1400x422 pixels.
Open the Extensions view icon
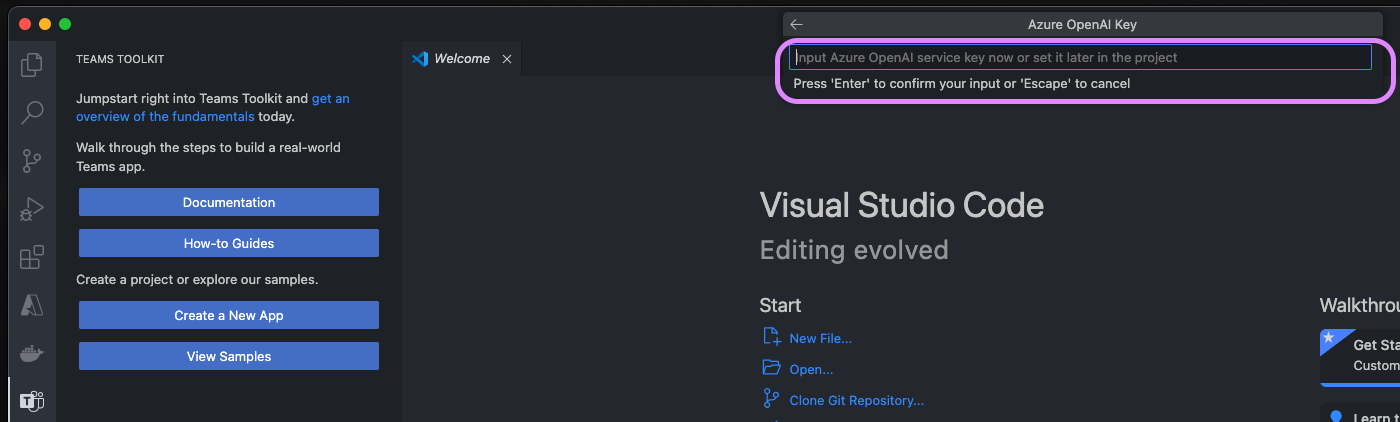tap(32, 257)
